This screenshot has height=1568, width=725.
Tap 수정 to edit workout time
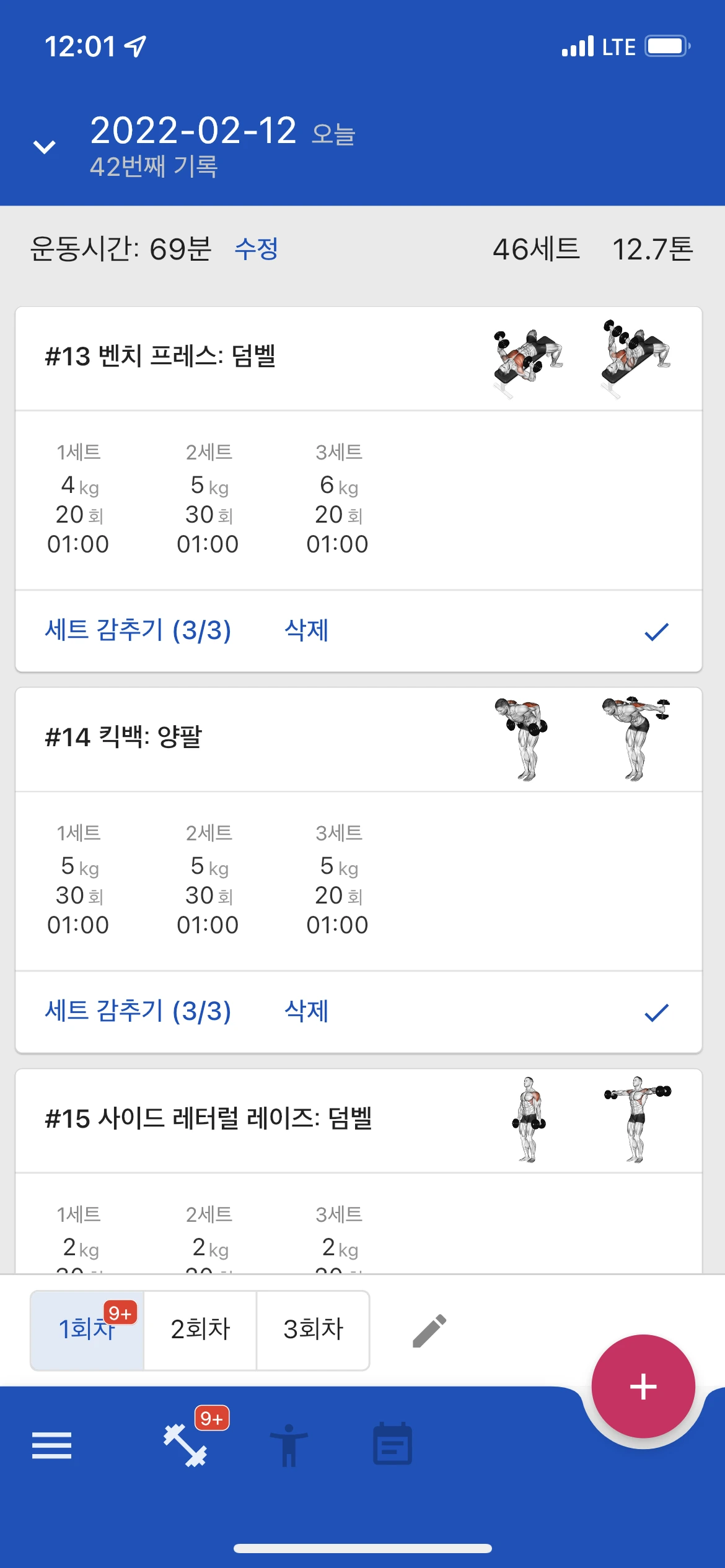[x=257, y=249]
